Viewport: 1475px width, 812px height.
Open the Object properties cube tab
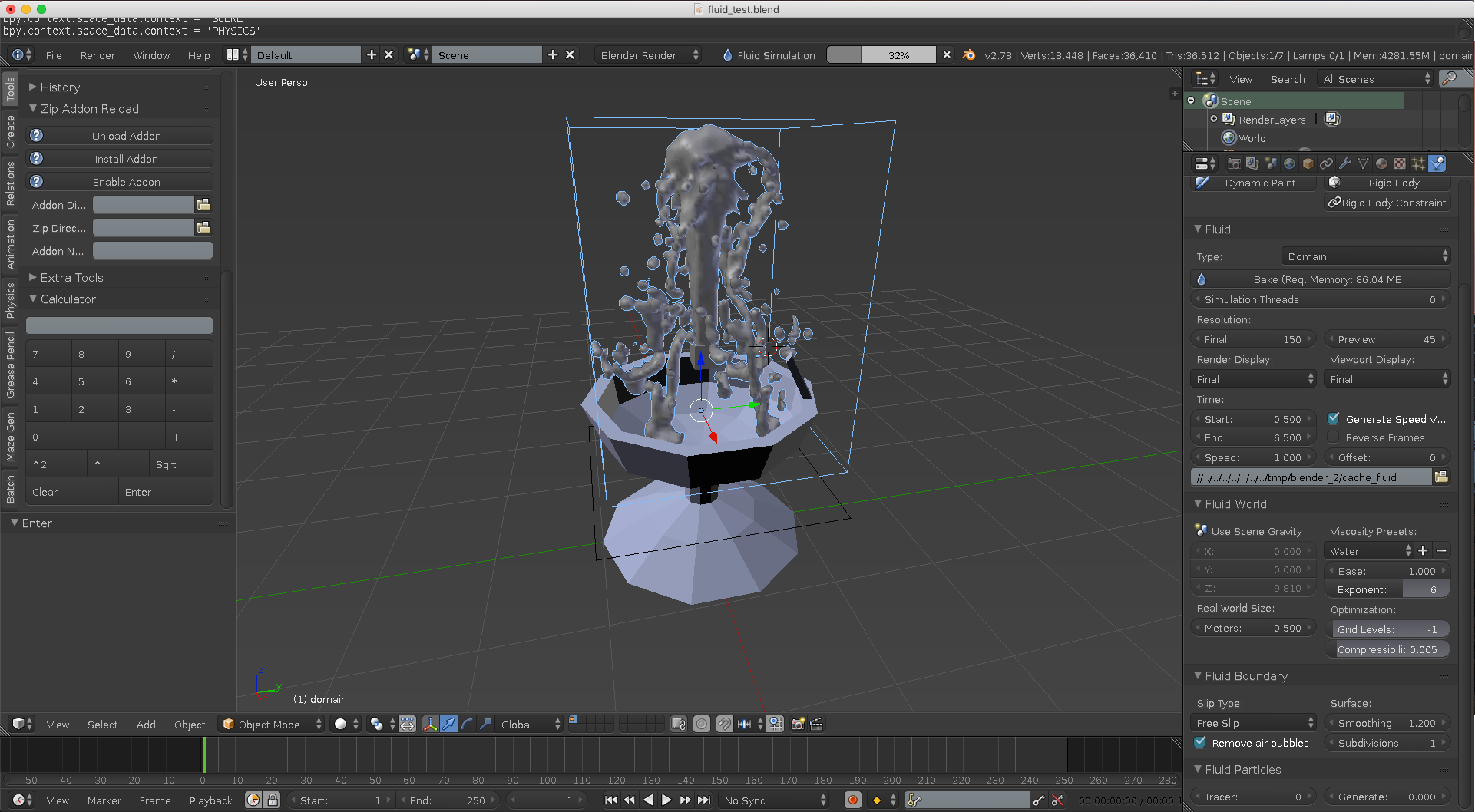click(x=1308, y=163)
